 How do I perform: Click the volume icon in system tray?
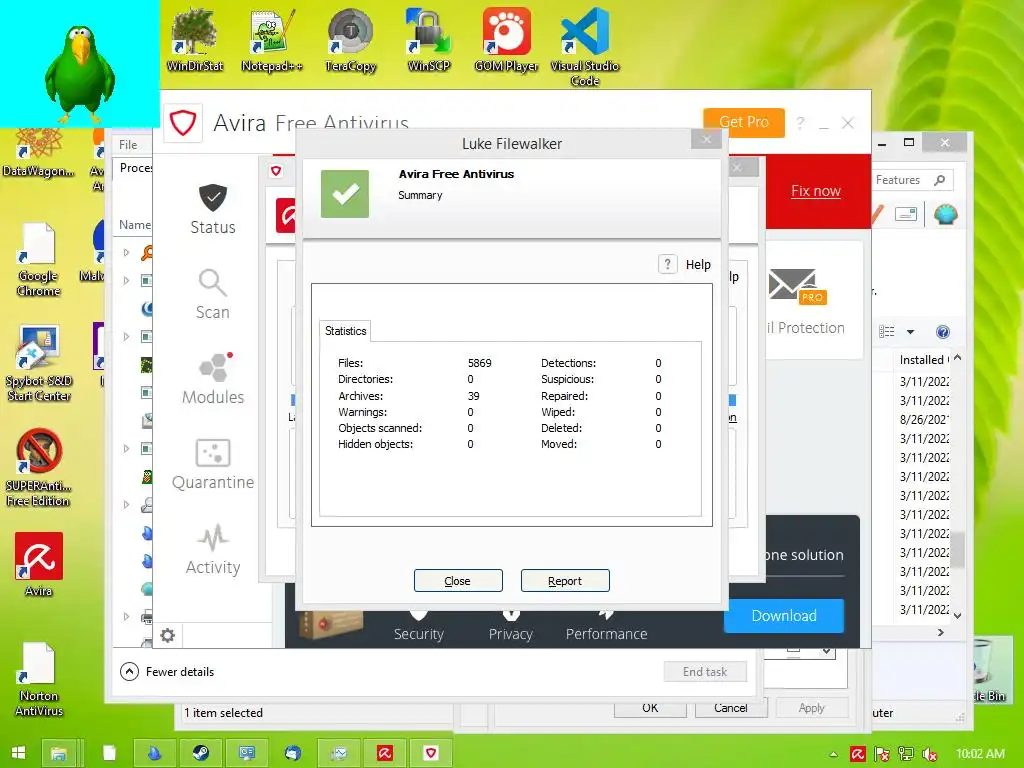(x=930, y=754)
